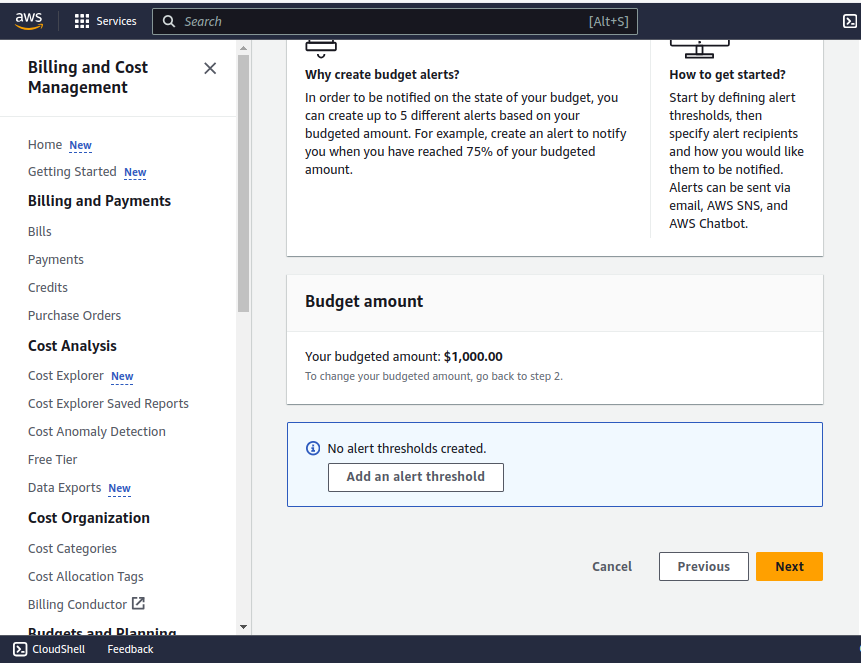Launch CloudShell from the top-right icon
The width and height of the screenshot is (861, 663).
point(850,21)
